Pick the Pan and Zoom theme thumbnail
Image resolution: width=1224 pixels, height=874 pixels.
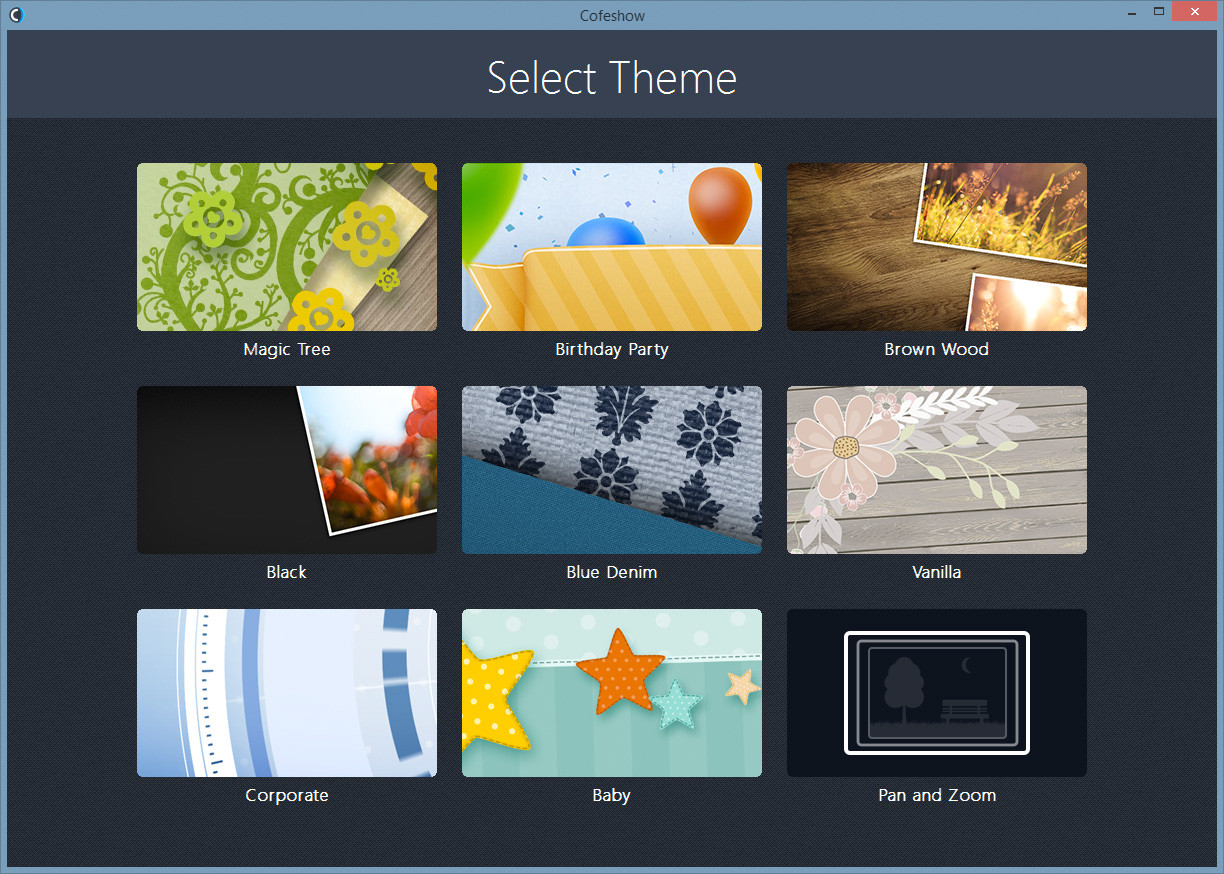[937, 693]
